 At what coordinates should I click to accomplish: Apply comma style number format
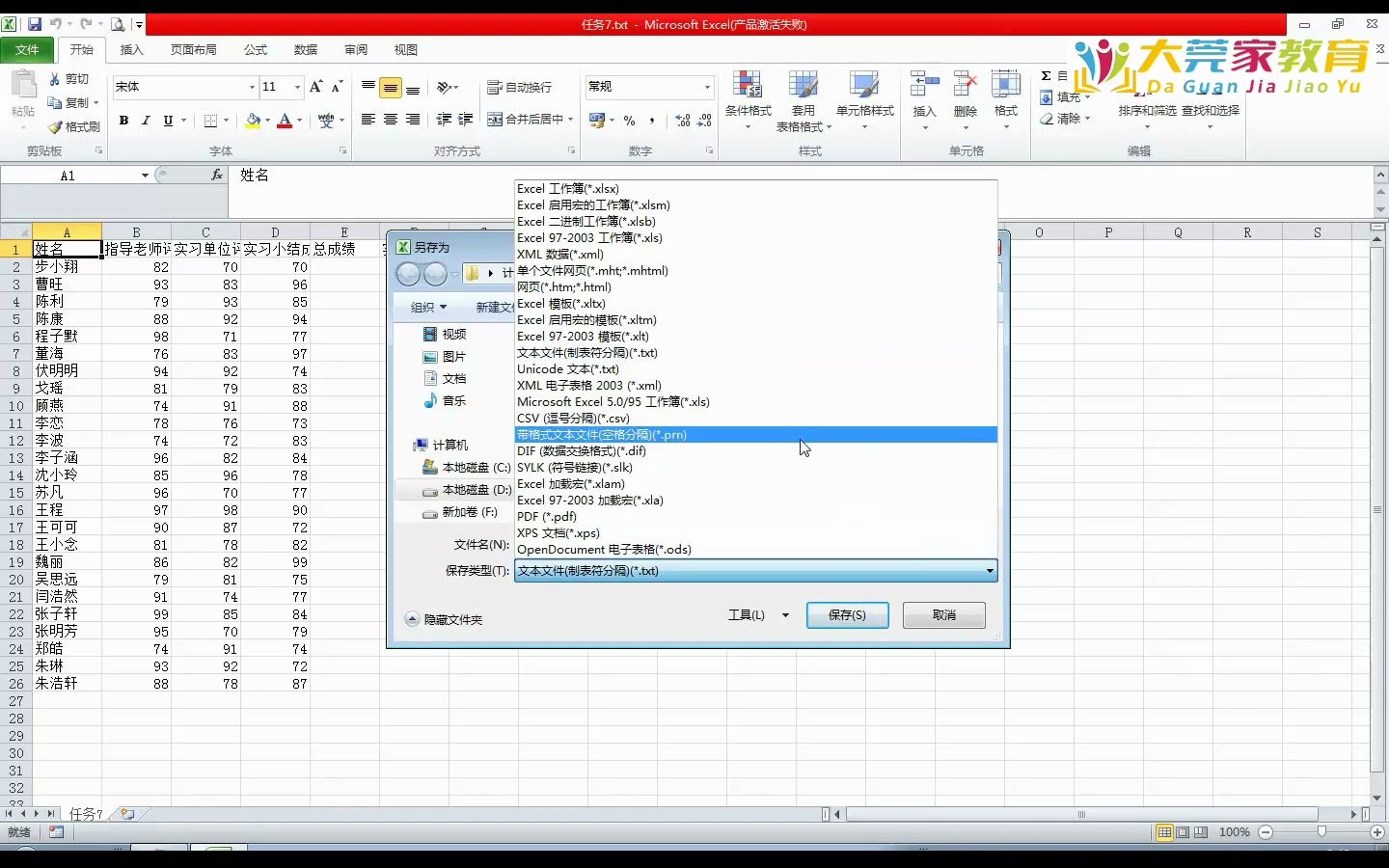(x=652, y=121)
